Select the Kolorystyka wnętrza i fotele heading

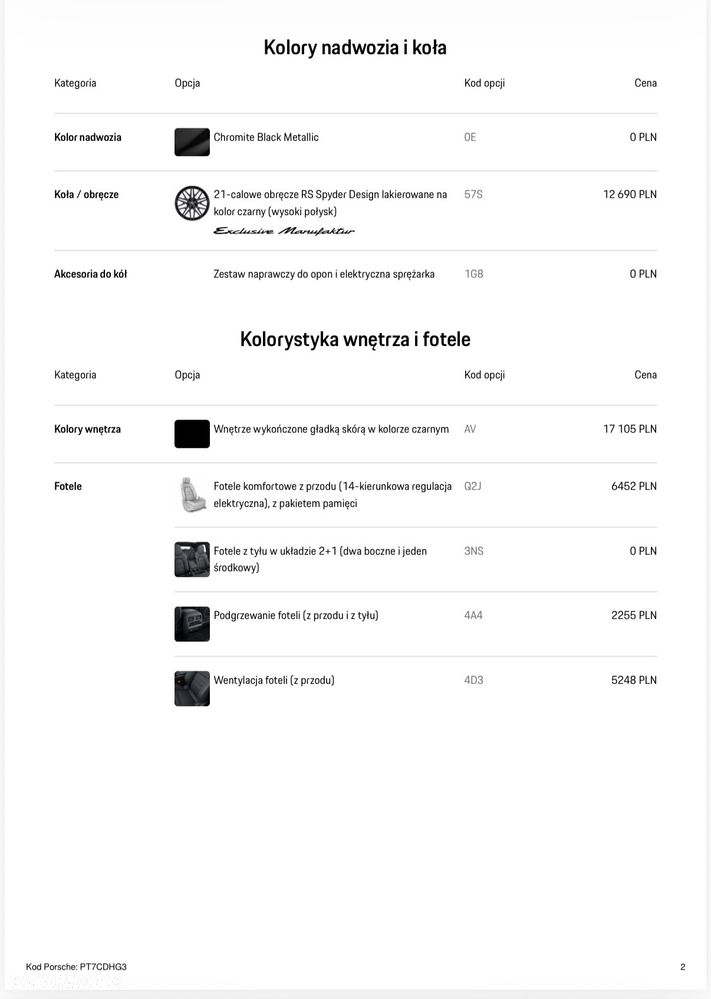coord(355,339)
